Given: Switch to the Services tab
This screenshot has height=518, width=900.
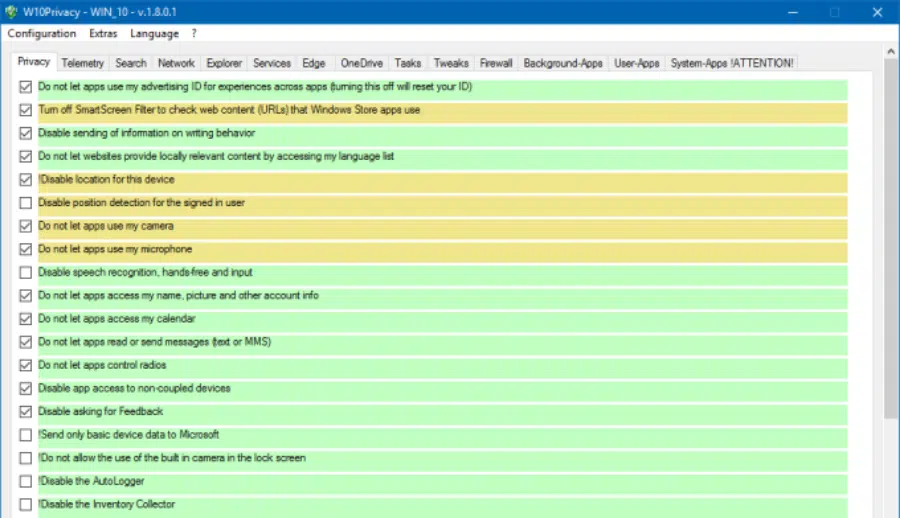Looking at the screenshot, I should [x=272, y=63].
